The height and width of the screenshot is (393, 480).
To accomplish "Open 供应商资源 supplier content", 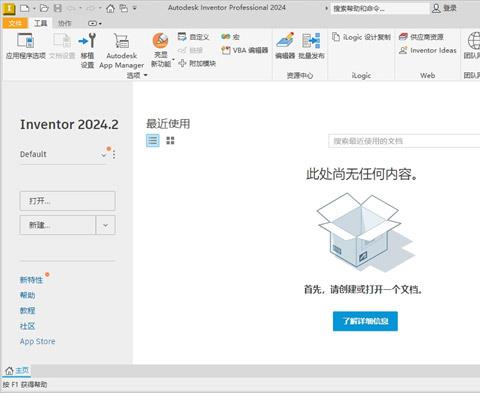I will [421, 37].
